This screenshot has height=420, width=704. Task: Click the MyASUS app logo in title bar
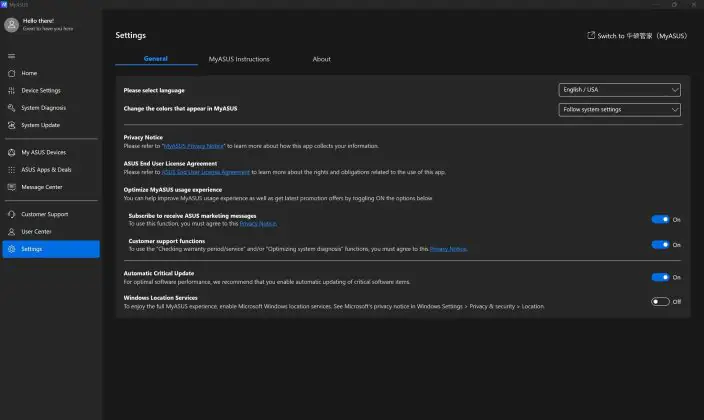4,4
